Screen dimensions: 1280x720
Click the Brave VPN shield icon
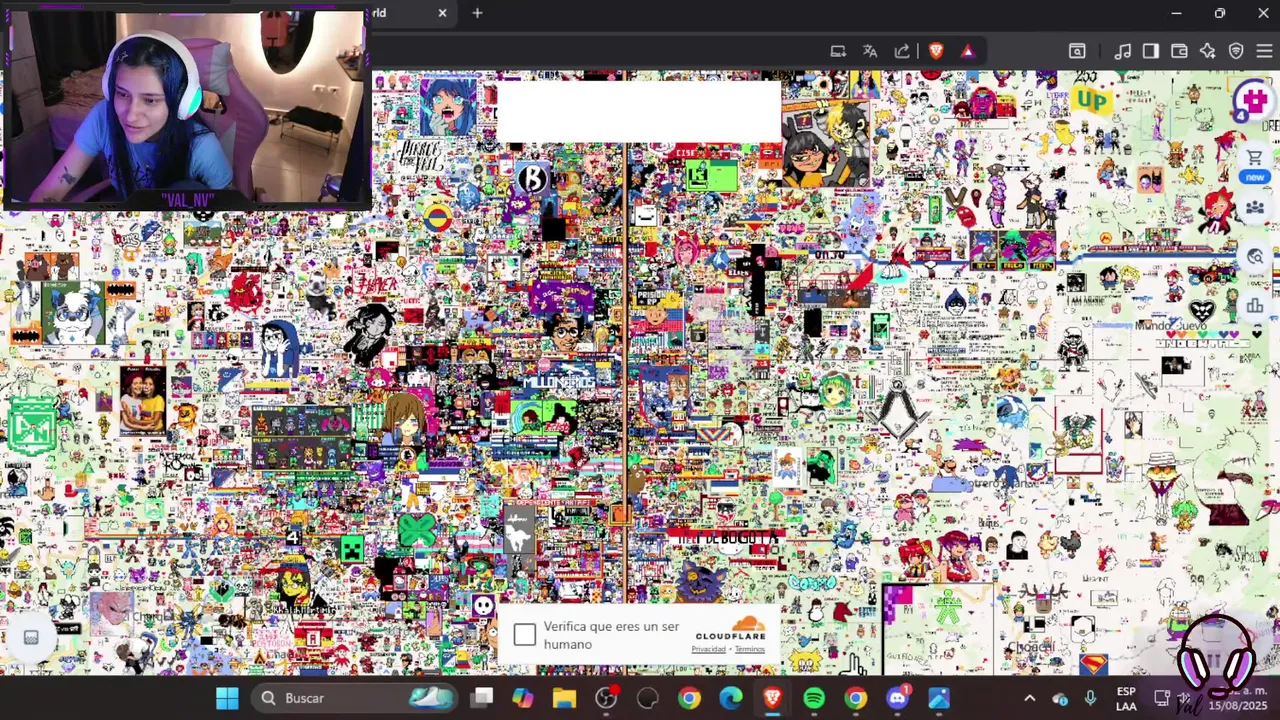(x=1236, y=51)
